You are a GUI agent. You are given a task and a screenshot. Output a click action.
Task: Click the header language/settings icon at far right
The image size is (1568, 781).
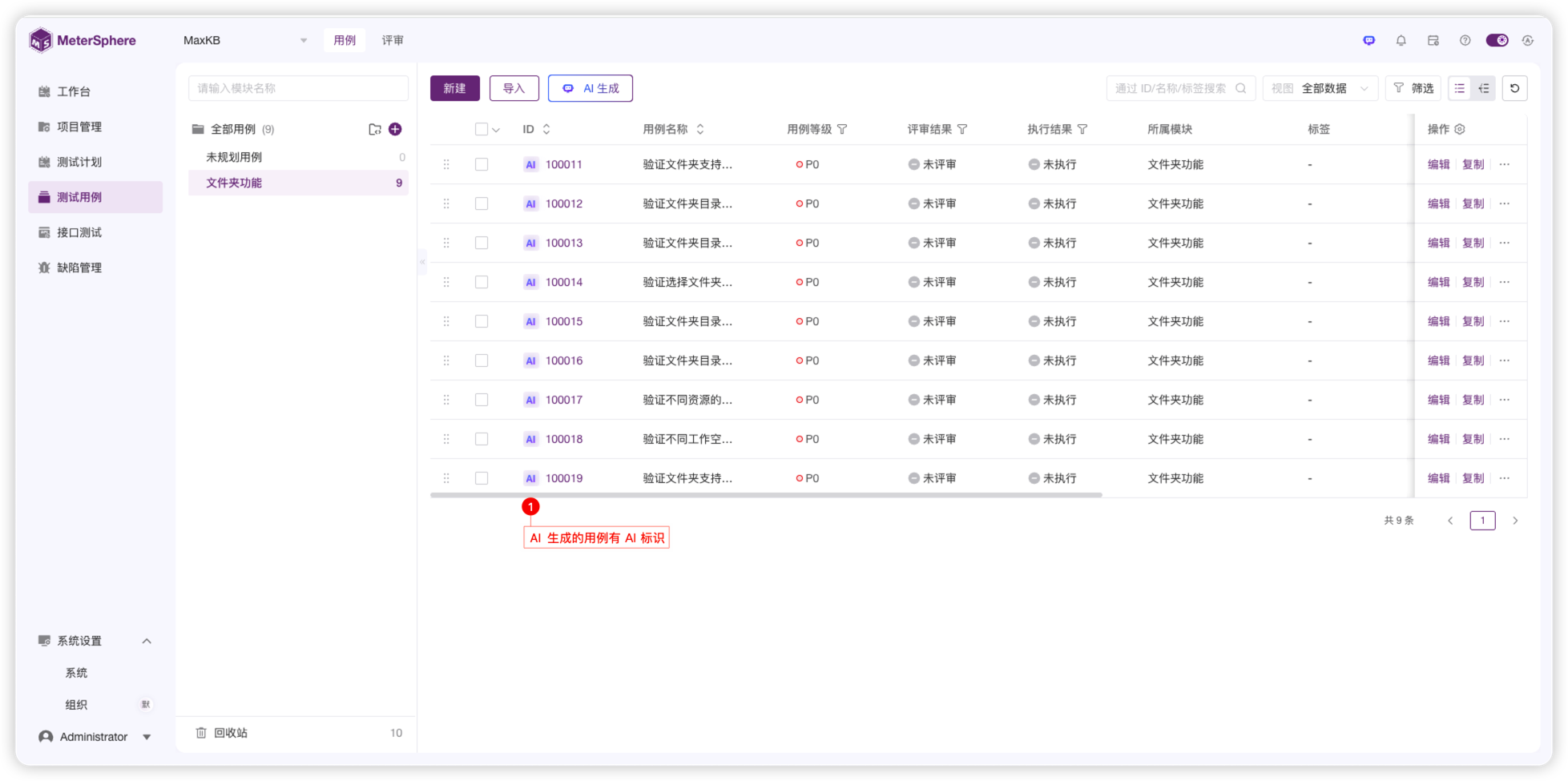pyautogui.click(x=1528, y=40)
